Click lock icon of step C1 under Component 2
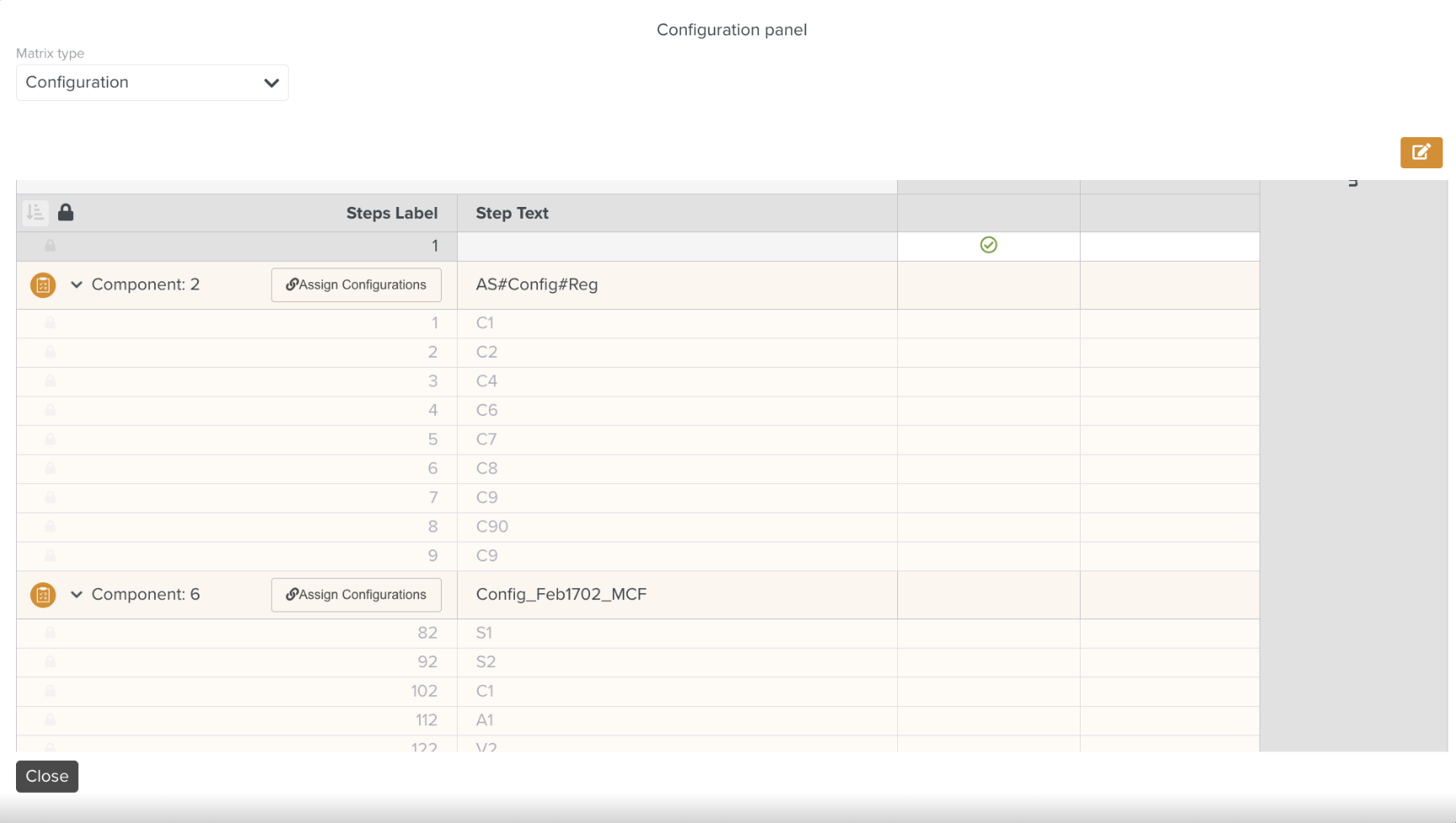The image size is (1456, 823). tap(50, 323)
